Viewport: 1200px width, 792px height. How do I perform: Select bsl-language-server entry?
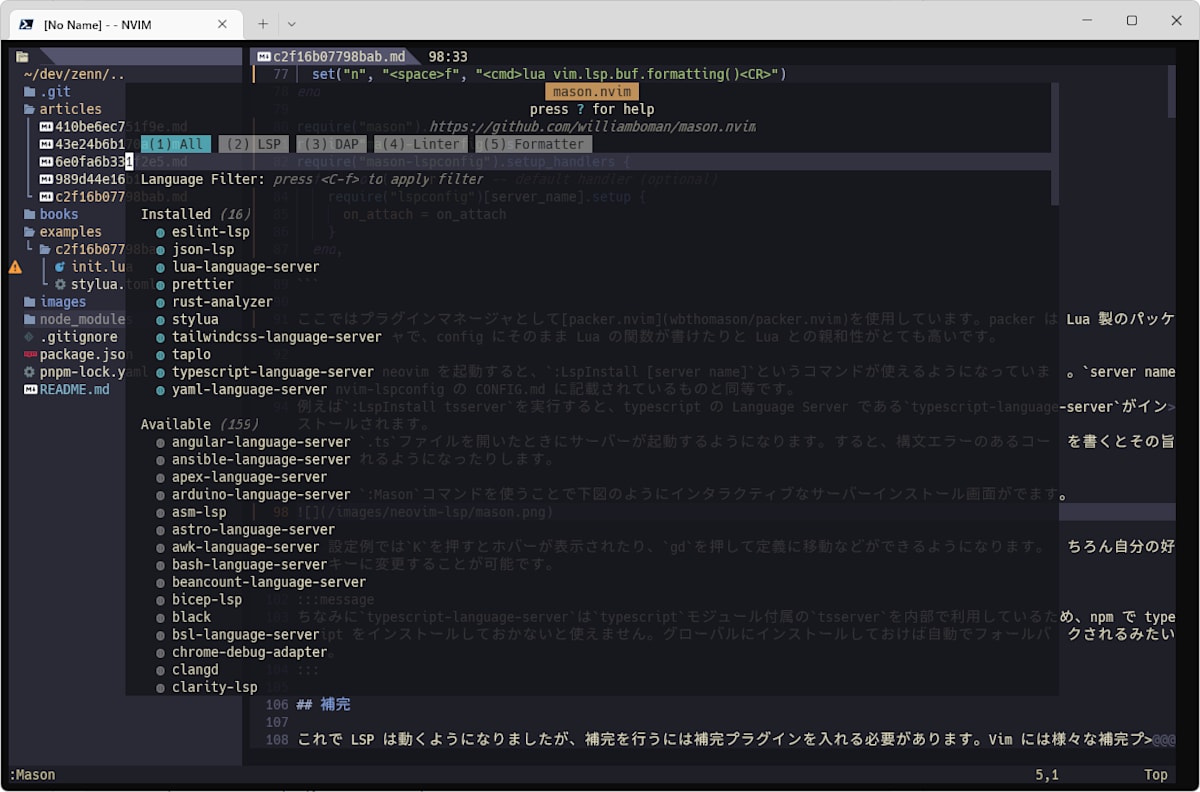245,634
